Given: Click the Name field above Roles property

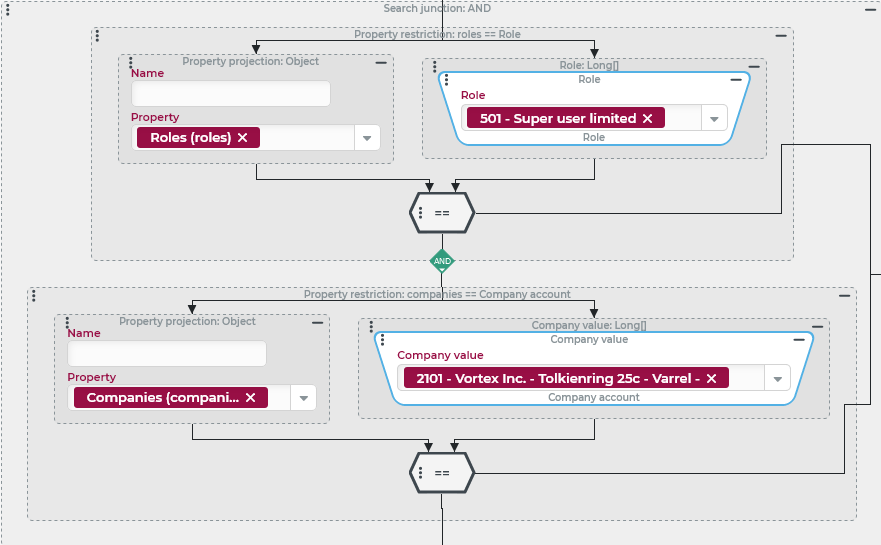Looking at the screenshot, I should click(231, 93).
